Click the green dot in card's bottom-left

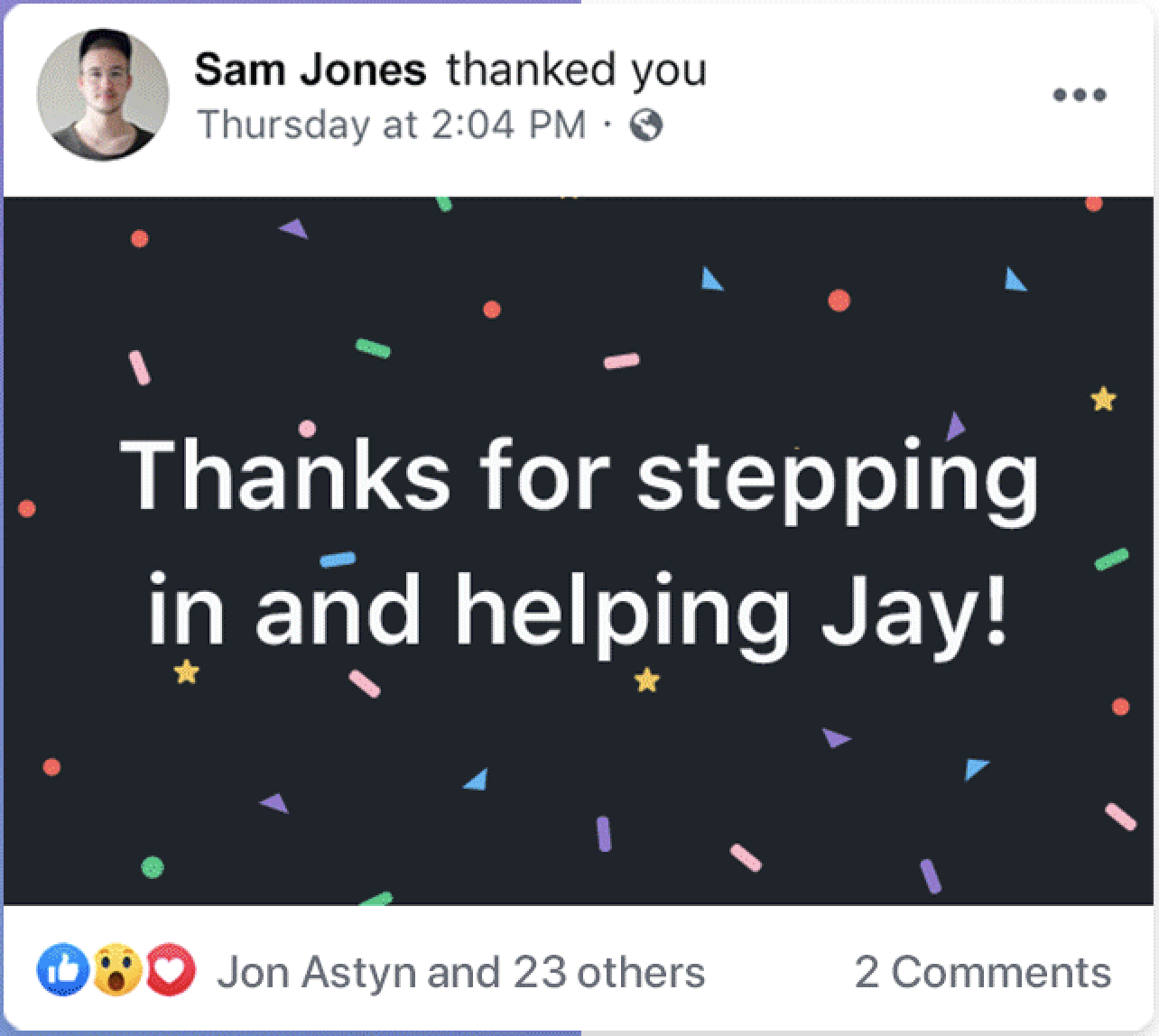coord(153,866)
